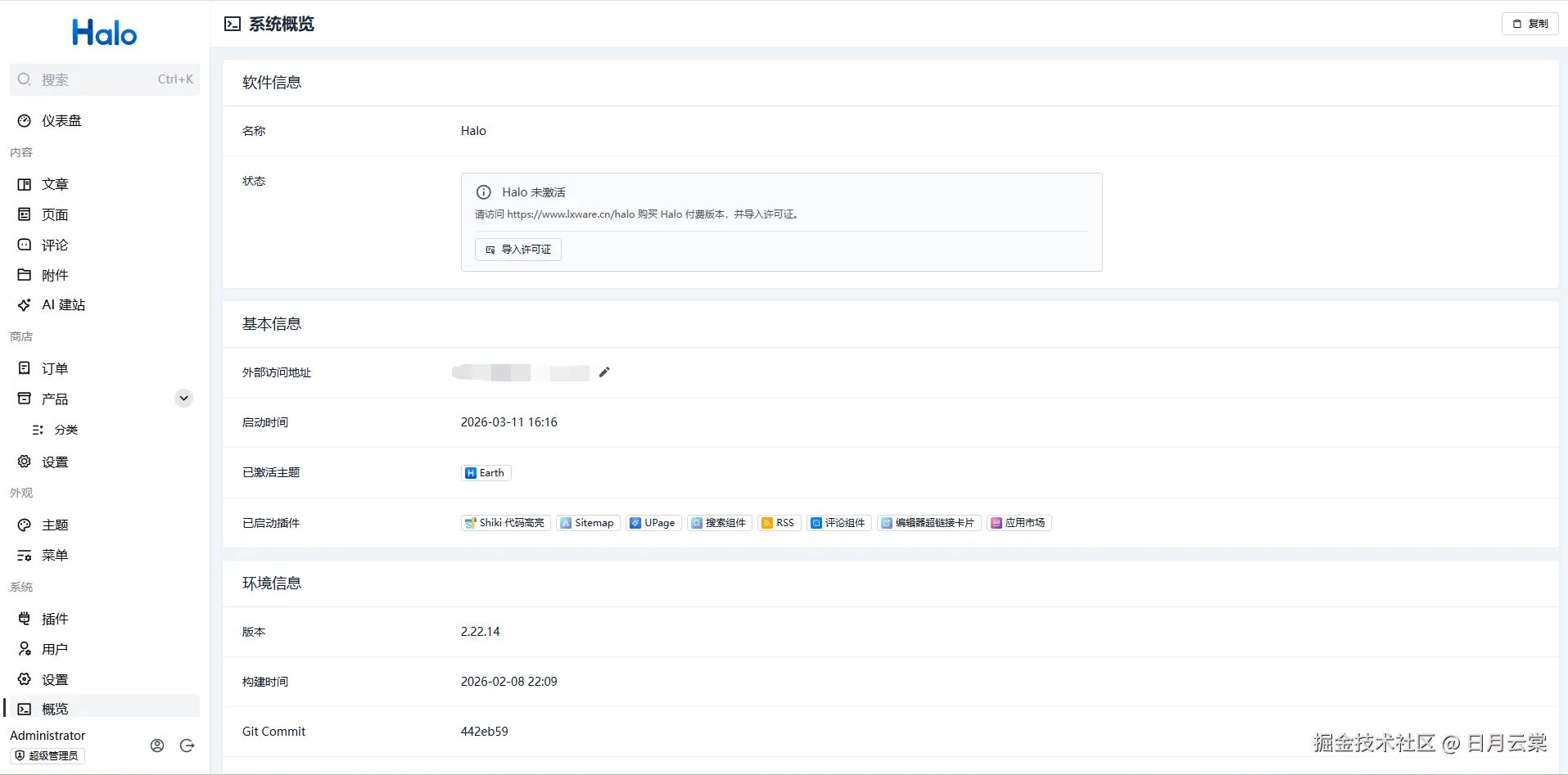Viewport: 1568px width, 775px height.
Task: Navigate to 用户 in the sidebar
Action: [105, 649]
